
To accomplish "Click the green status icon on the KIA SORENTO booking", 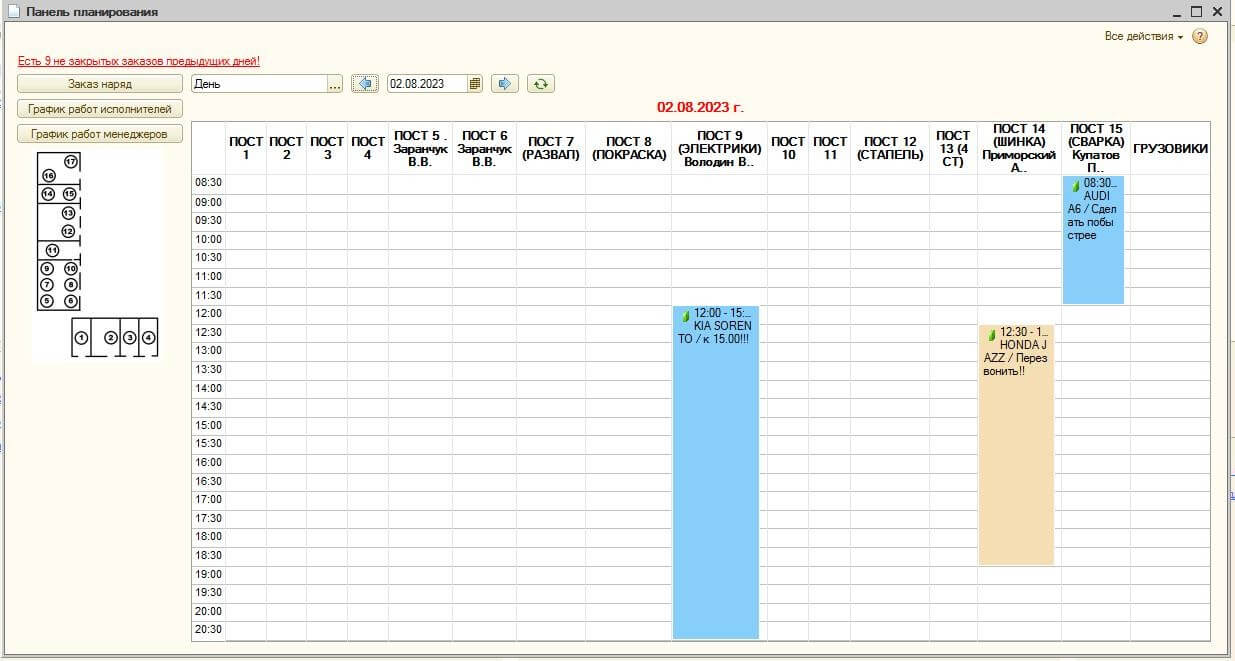I will (x=686, y=314).
